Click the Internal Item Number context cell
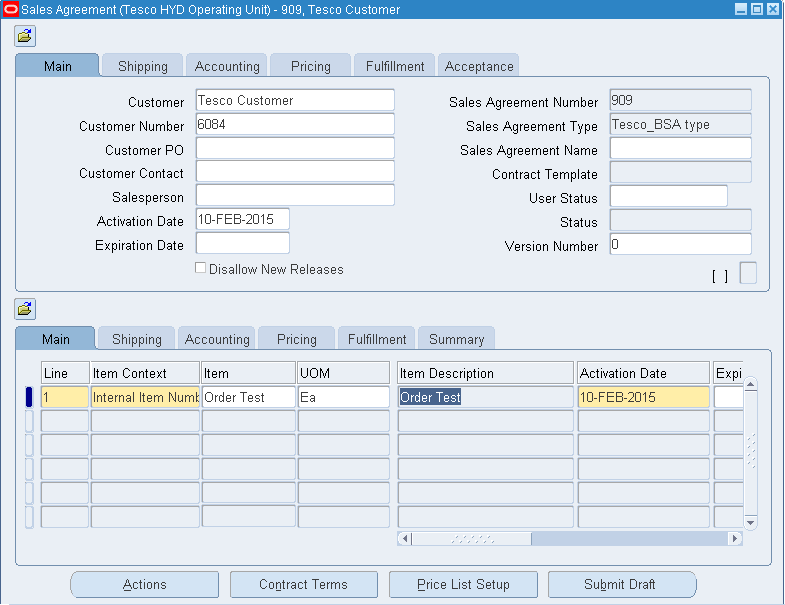Screen dimensions: 785x605 point(145,397)
